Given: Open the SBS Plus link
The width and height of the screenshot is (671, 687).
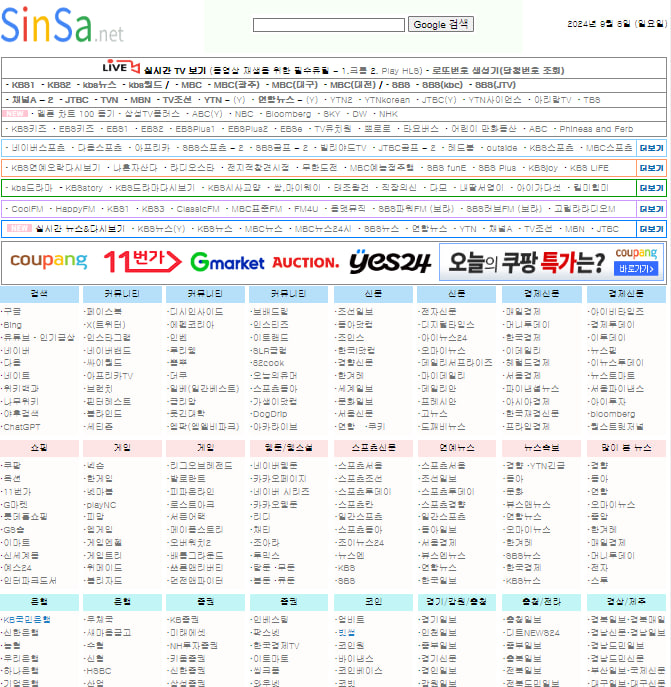Looking at the screenshot, I should pyautogui.click(x=497, y=168).
